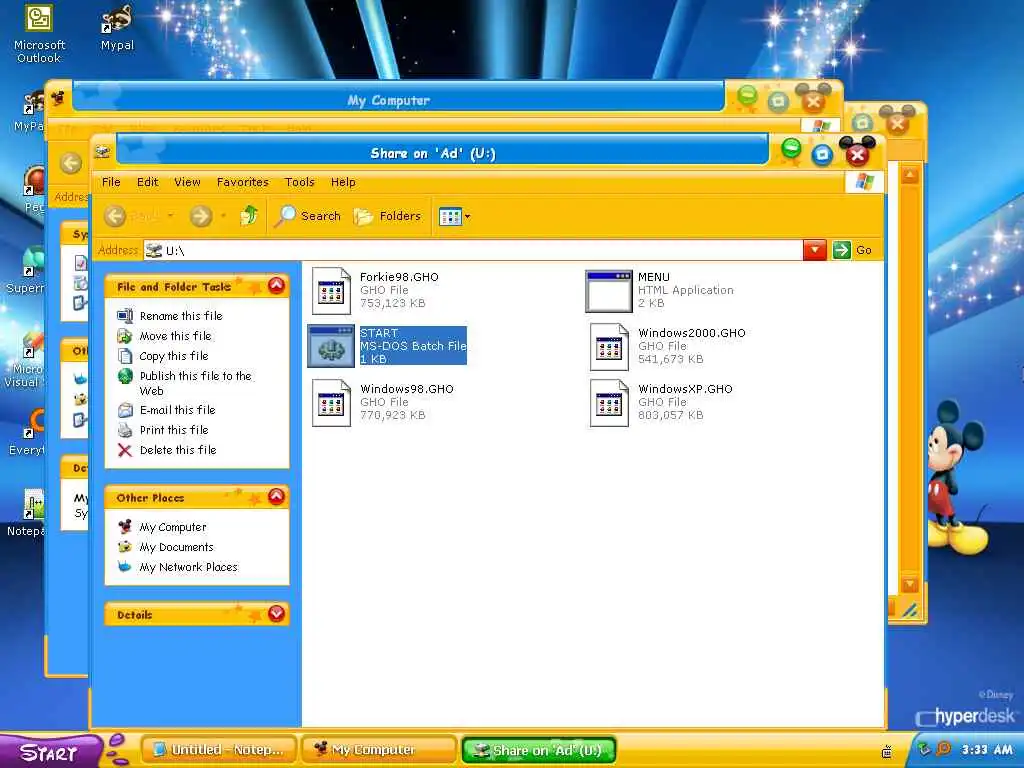Open the Favorites menu
Image resolution: width=1024 pixels, height=768 pixels.
point(243,182)
